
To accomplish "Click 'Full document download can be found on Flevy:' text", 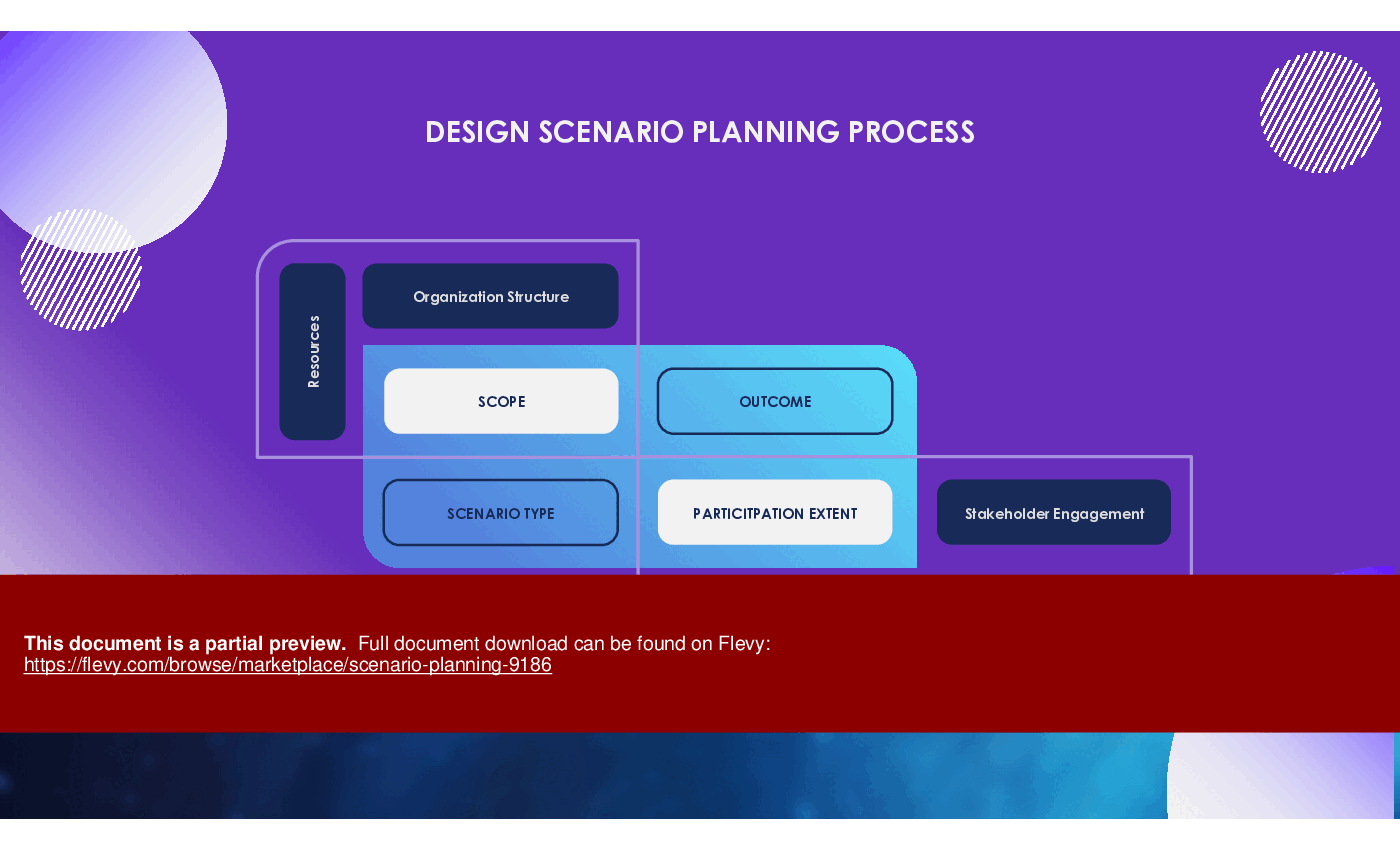I will coord(564,644).
